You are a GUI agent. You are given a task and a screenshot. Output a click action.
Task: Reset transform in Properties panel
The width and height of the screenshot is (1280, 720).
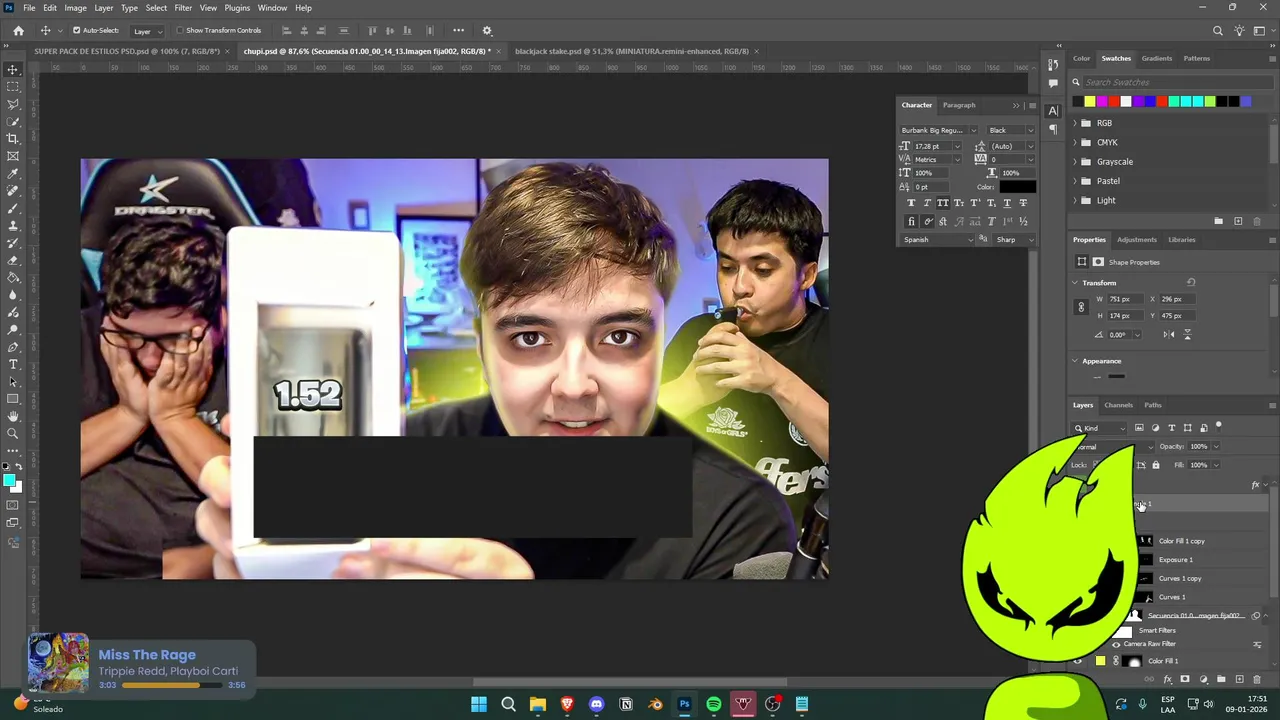(1191, 283)
